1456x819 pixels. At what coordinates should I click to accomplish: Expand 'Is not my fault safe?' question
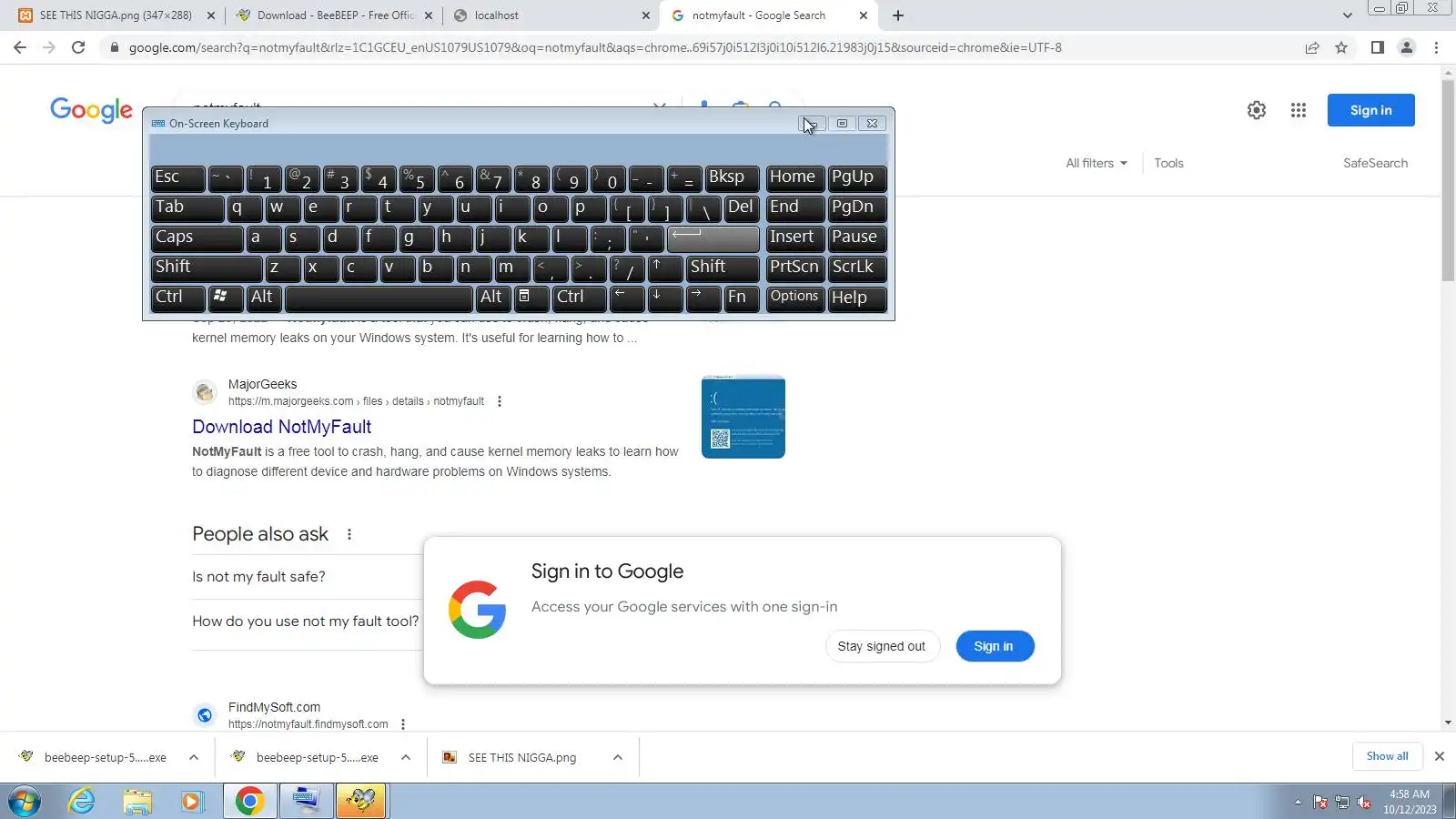tap(307, 577)
